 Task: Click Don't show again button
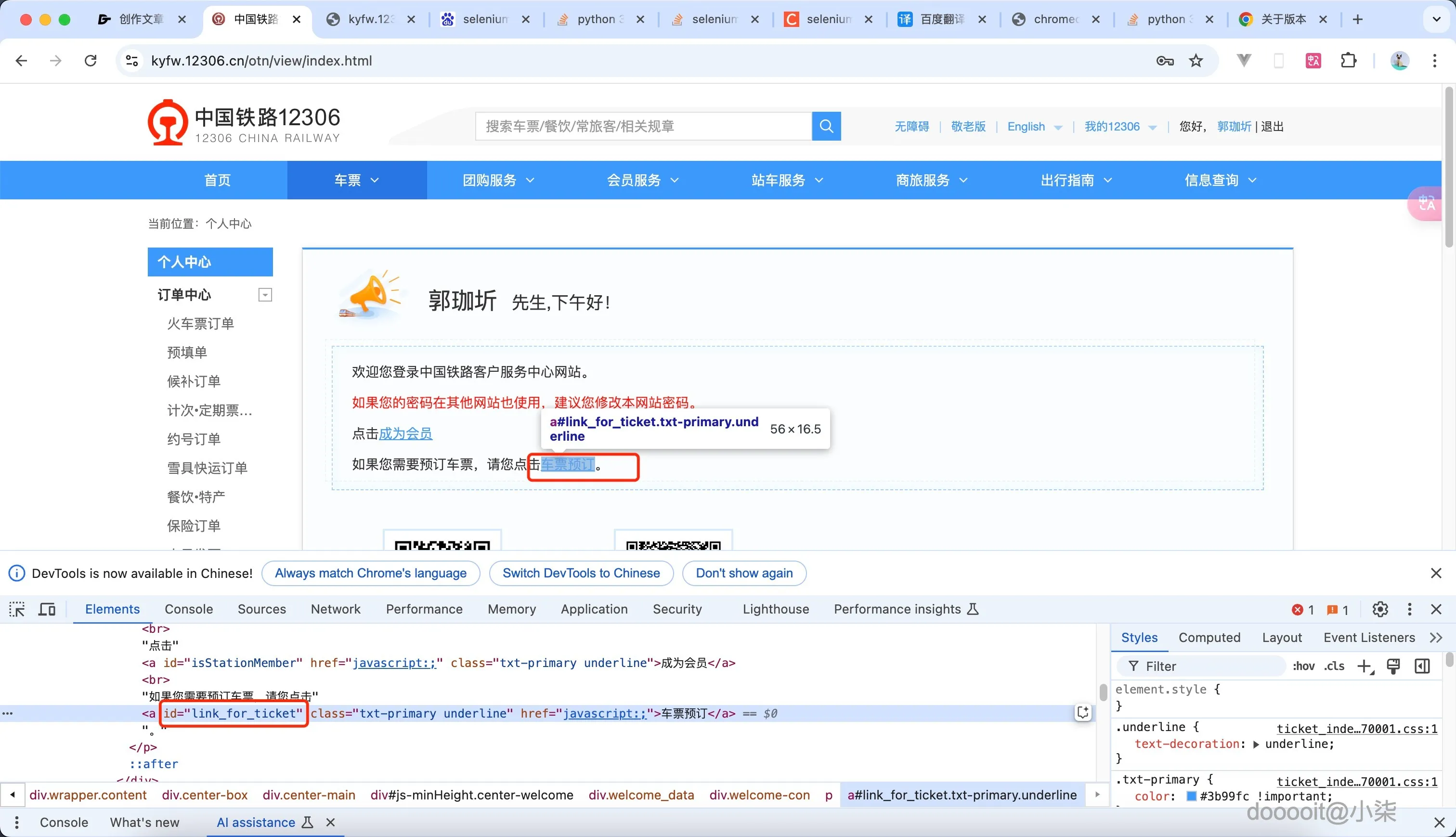[x=744, y=573]
